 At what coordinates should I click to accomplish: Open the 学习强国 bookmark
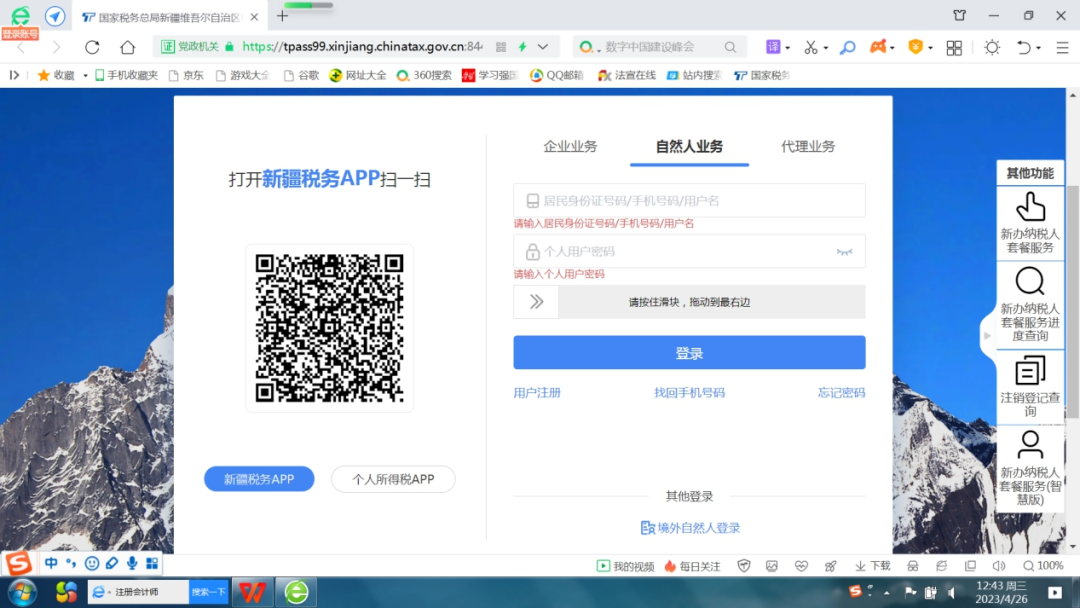coord(490,75)
